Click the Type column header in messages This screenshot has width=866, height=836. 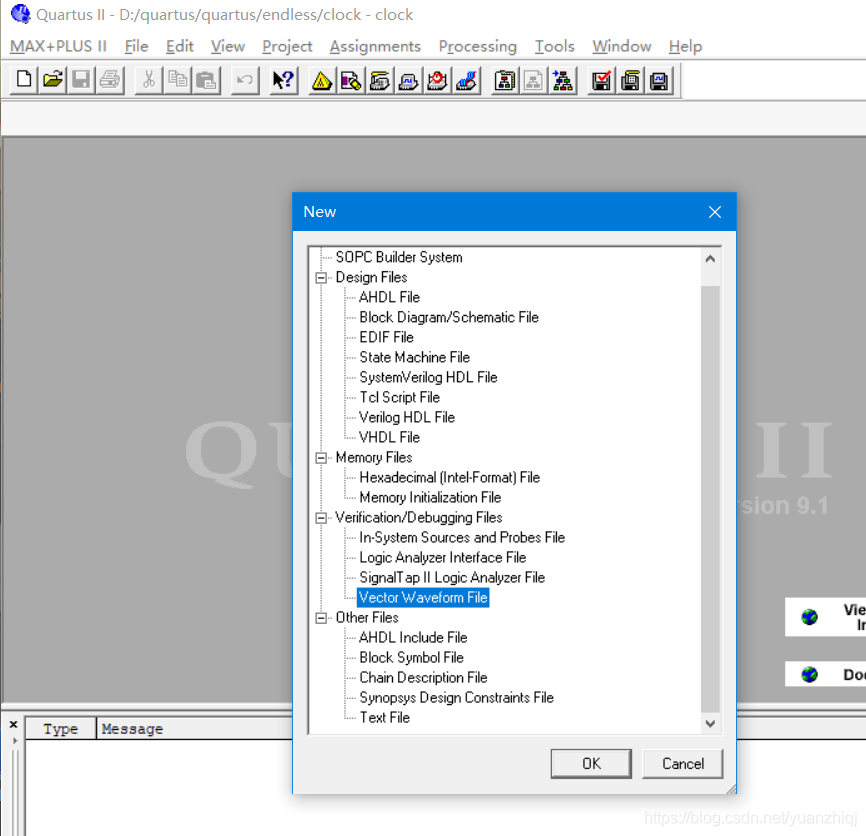click(x=61, y=729)
